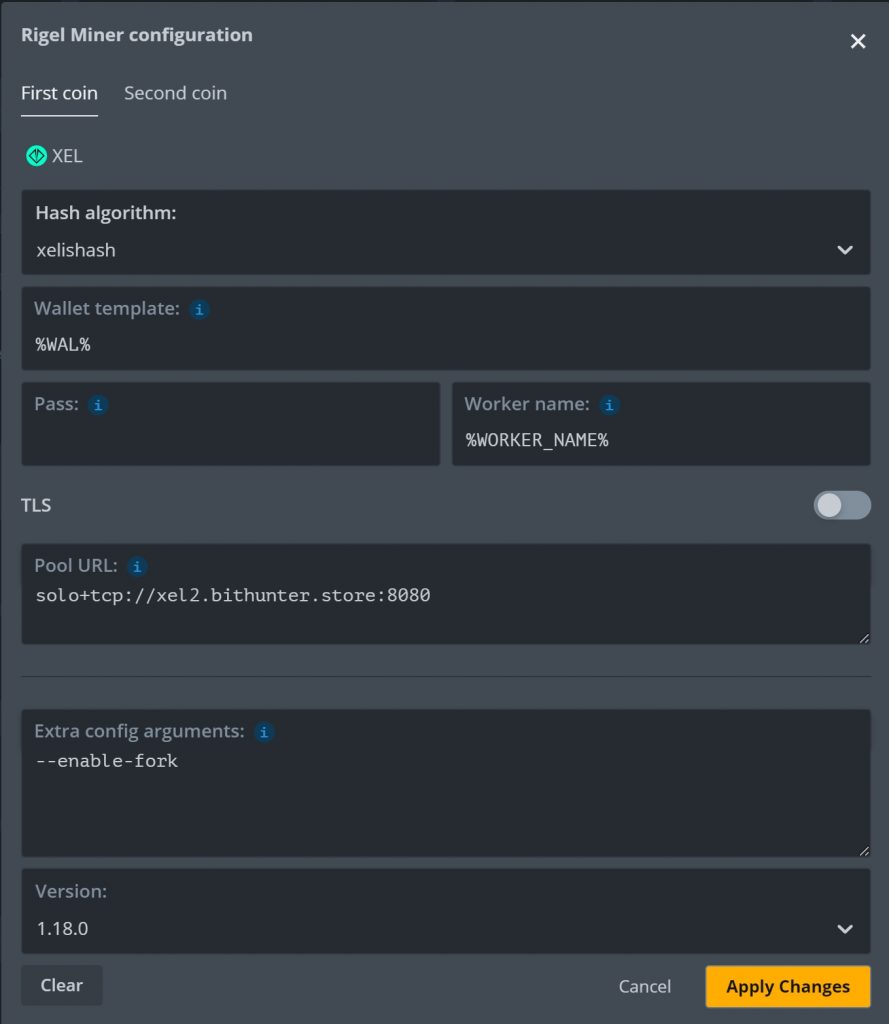This screenshot has width=889, height=1024.
Task: Close the Rigel Miner configuration dialog
Action: [858, 41]
